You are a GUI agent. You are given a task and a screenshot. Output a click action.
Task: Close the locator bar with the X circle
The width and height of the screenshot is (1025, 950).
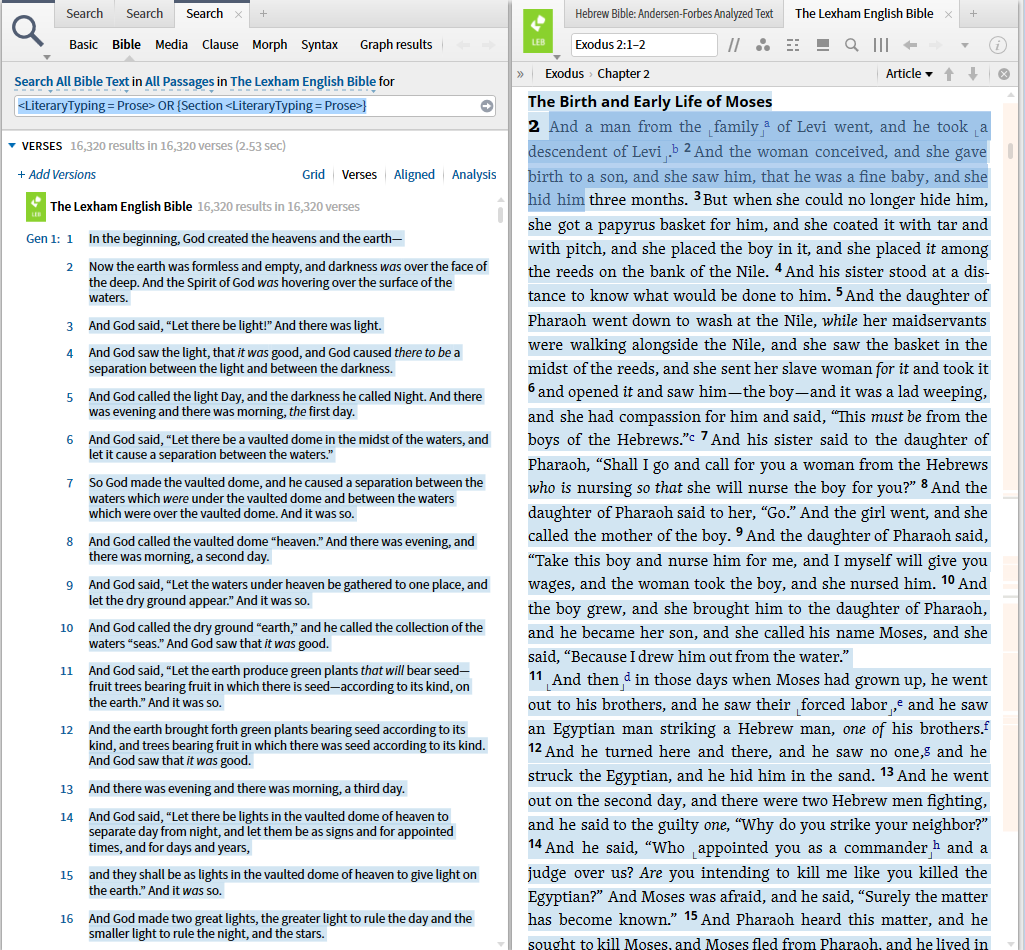pyautogui.click(x=1004, y=74)
